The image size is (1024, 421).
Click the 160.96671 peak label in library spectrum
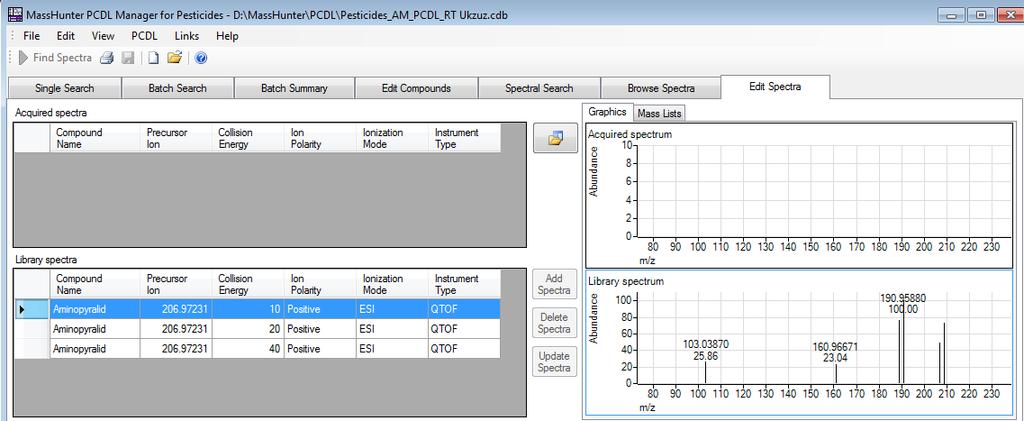pos(835,347)
